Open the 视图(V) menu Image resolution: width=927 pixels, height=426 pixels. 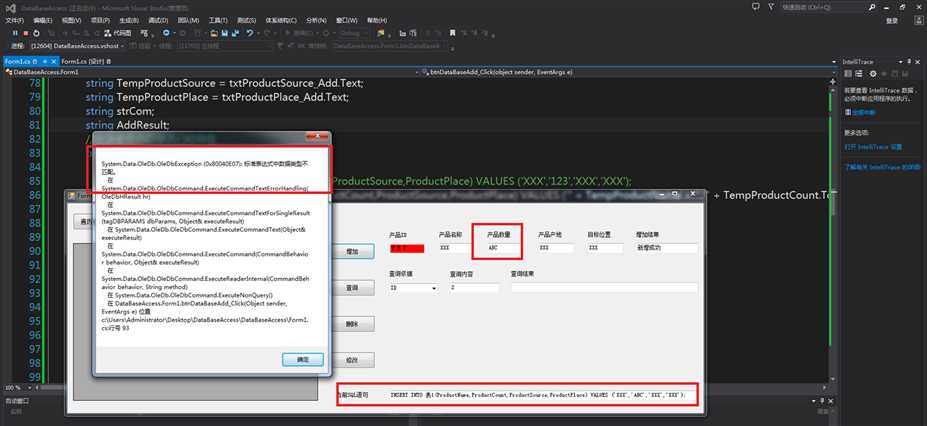(x=72, y=20)
